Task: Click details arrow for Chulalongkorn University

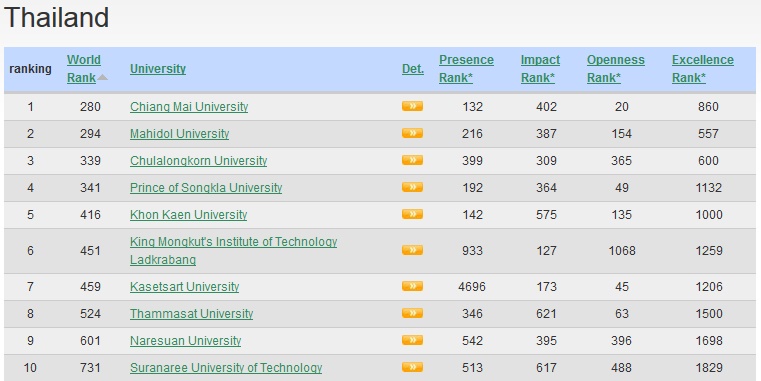Action: coord(412,160)
